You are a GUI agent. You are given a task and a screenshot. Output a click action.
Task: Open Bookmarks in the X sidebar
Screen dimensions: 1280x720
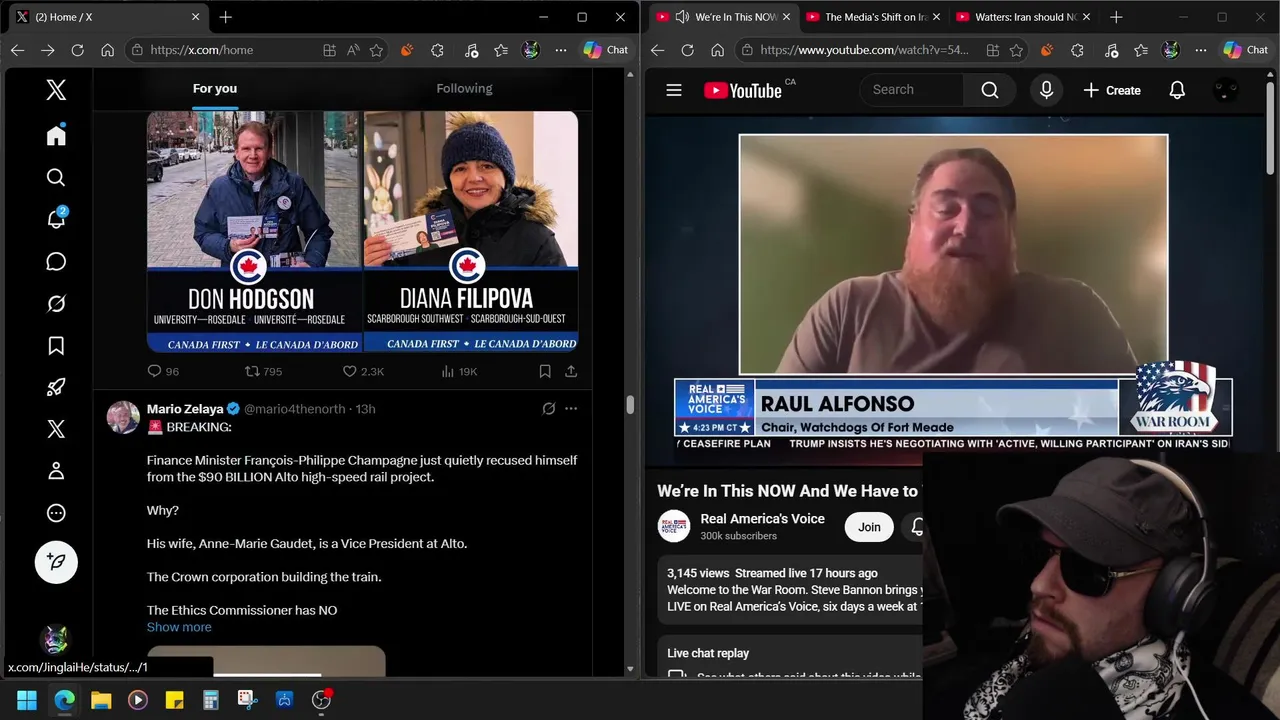coord(56,345)
